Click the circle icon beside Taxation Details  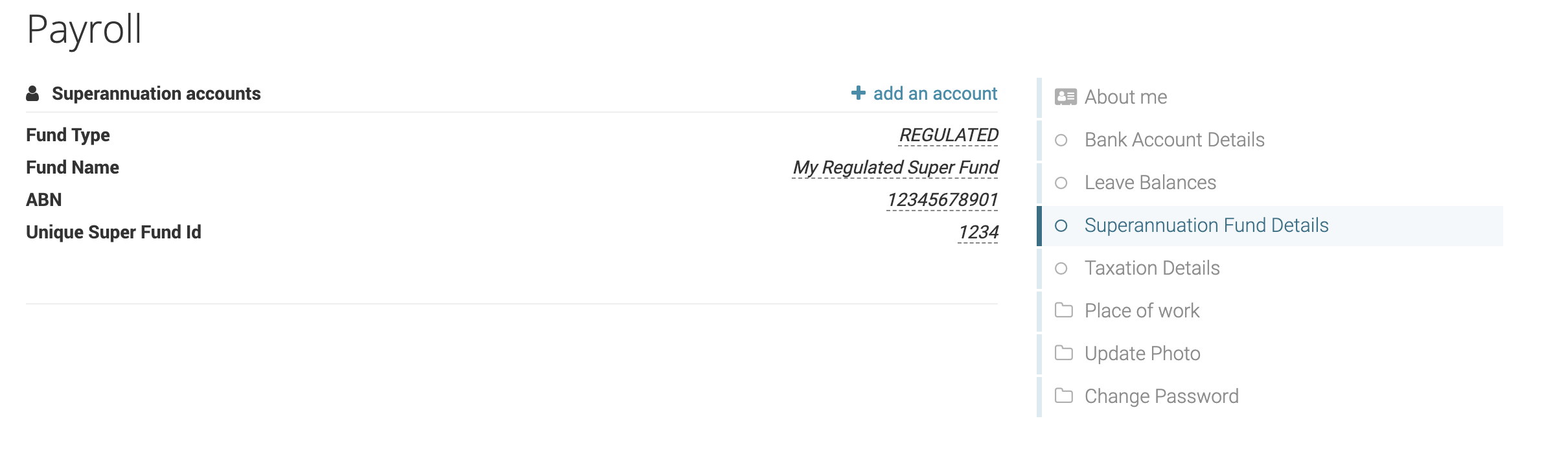[1061, 268]
